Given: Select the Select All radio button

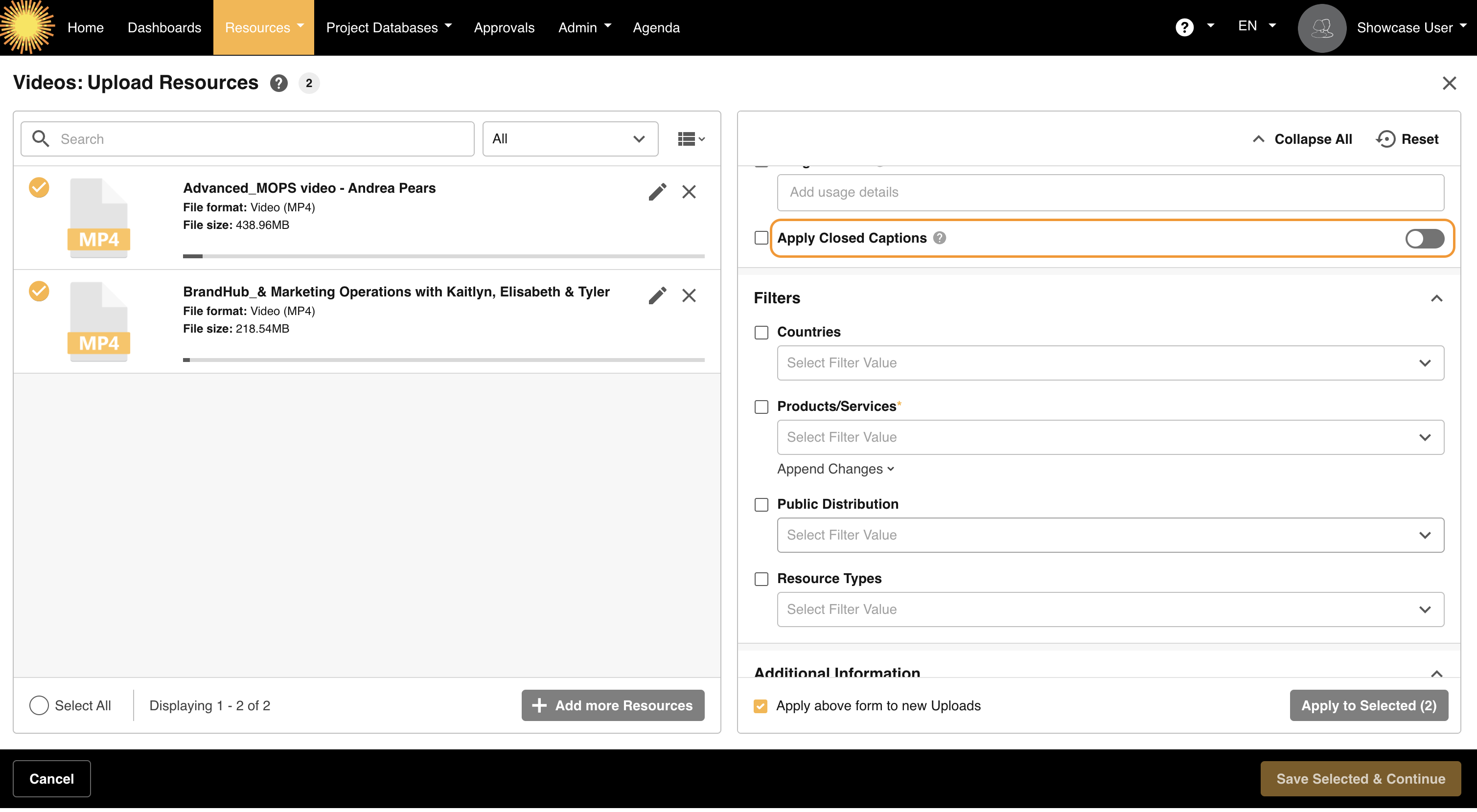Looking at the screenshot, I should (39, 705).
